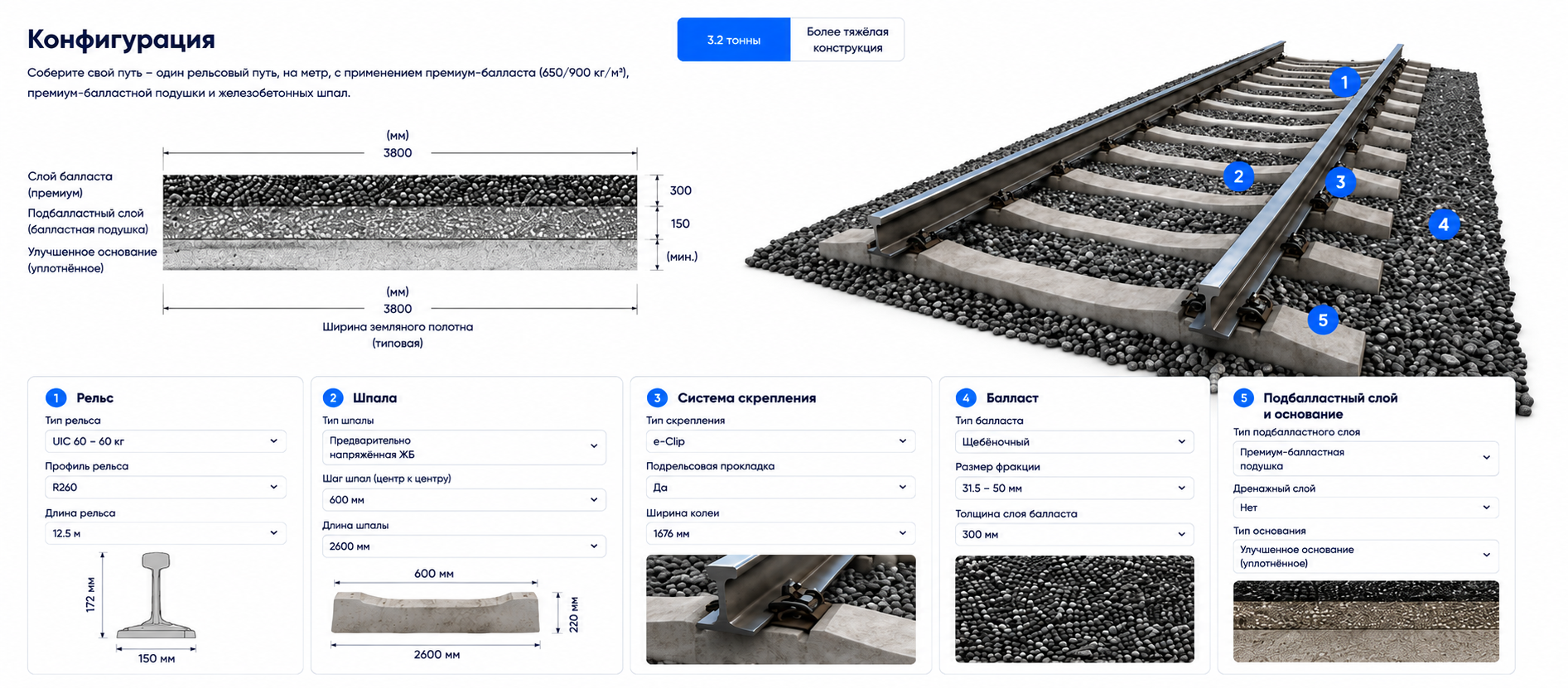This screenshot has width=1568, height=688.
Task: Click the 300 ballast thickness value
Action: (x=680, y=190)
